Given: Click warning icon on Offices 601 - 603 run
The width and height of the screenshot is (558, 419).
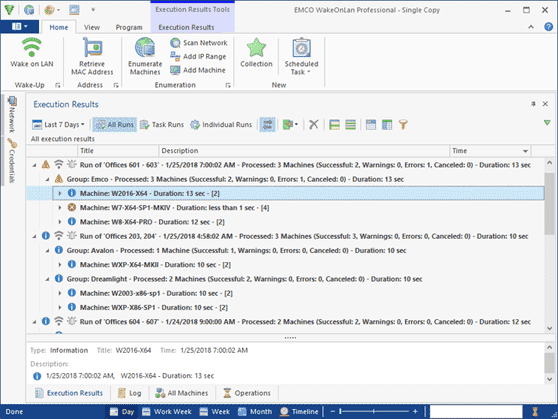Looking at the screenshot, I should (46, 164).
